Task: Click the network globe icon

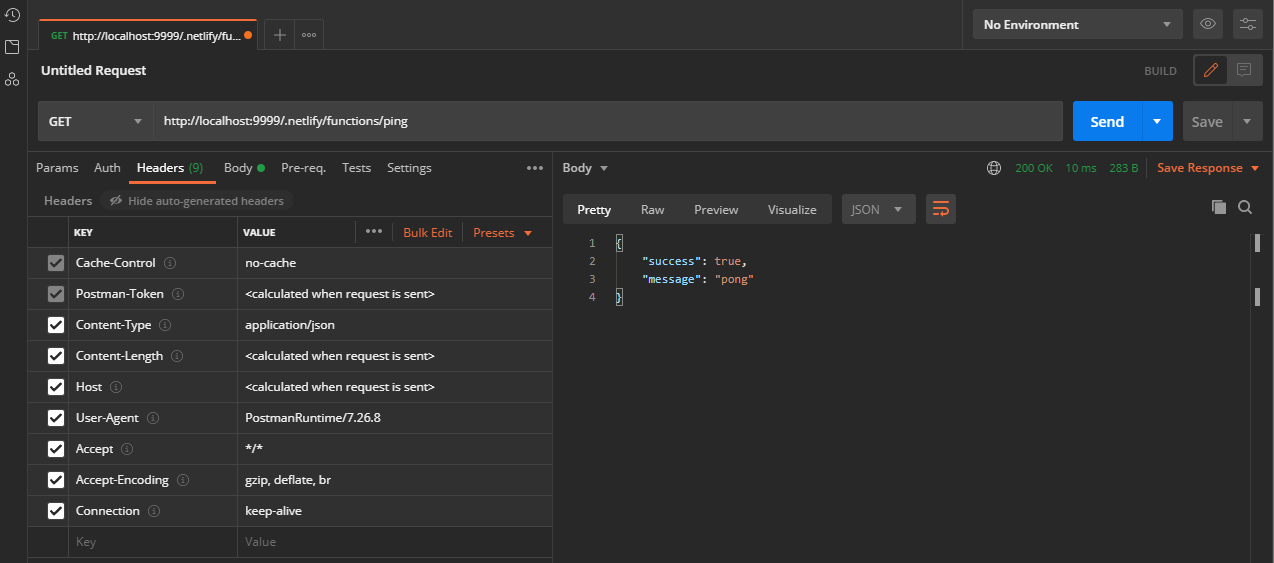Action: point(994,168)
